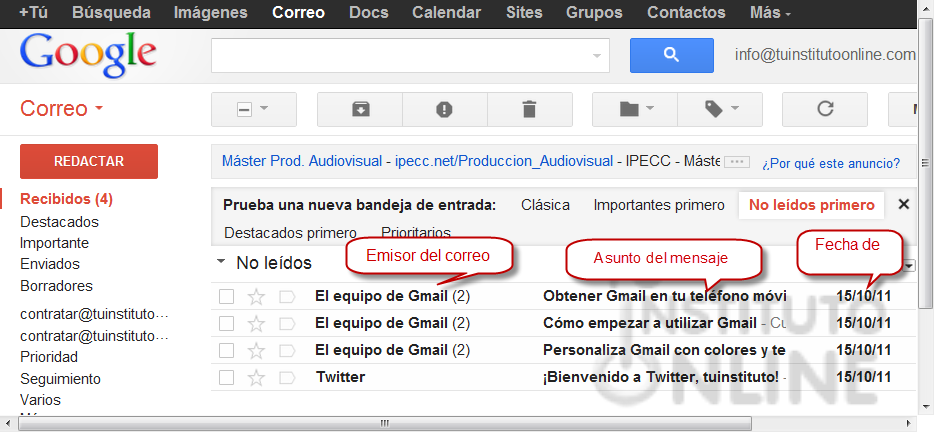Star the Personaliza Gmail con colores message
This screenshot has height=432, width=934.
click(256, 350)
